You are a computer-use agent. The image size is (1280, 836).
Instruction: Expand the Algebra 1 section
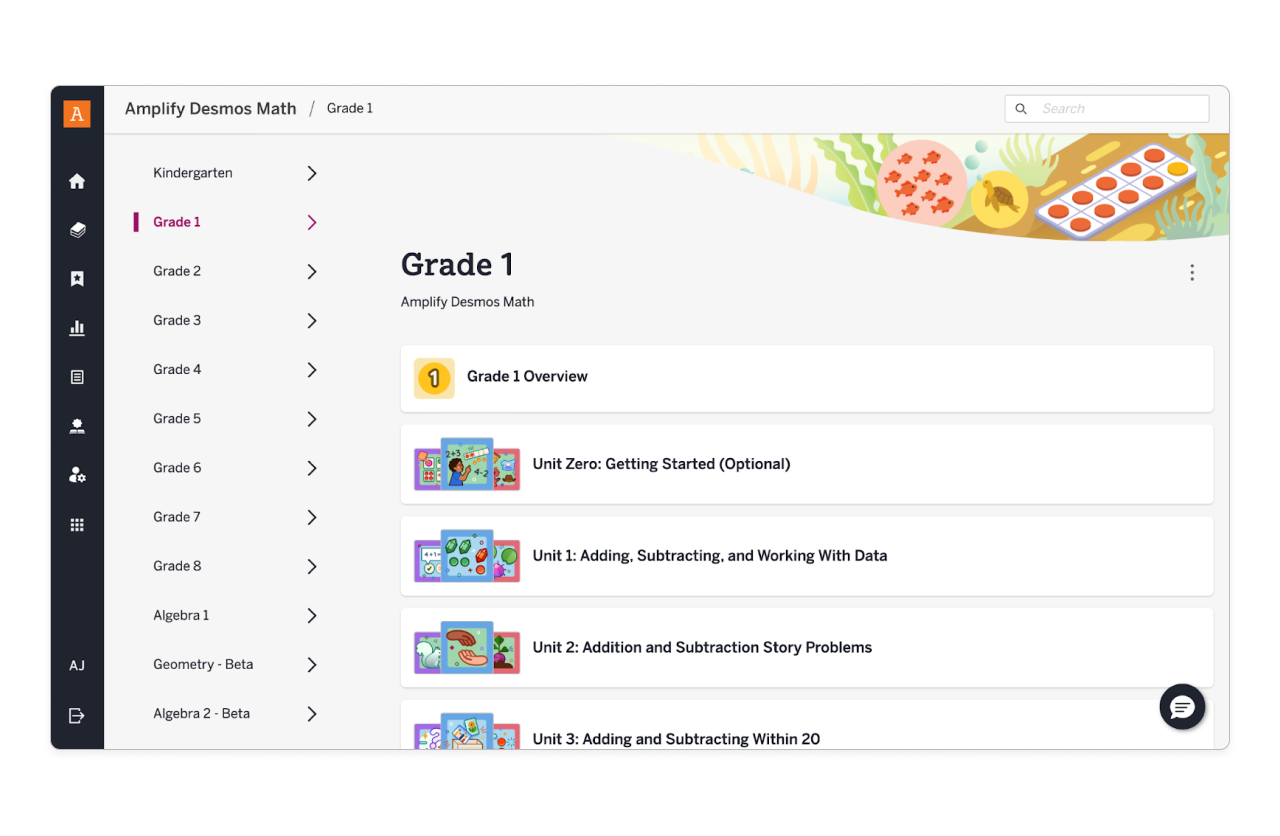coord(311,615)
